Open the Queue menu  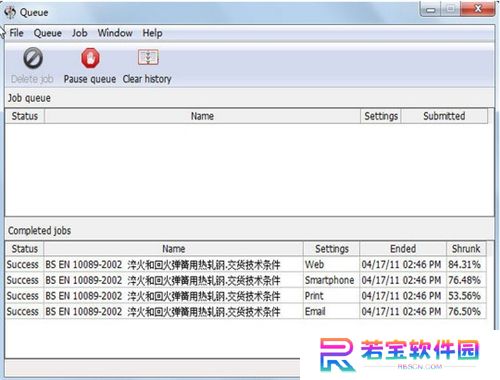tap(47, 33)
